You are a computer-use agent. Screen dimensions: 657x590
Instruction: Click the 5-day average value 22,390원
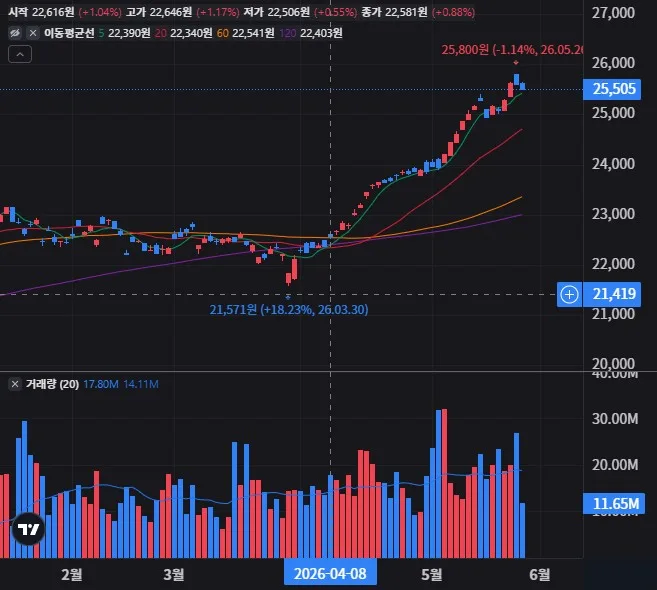tap(129, 33)
